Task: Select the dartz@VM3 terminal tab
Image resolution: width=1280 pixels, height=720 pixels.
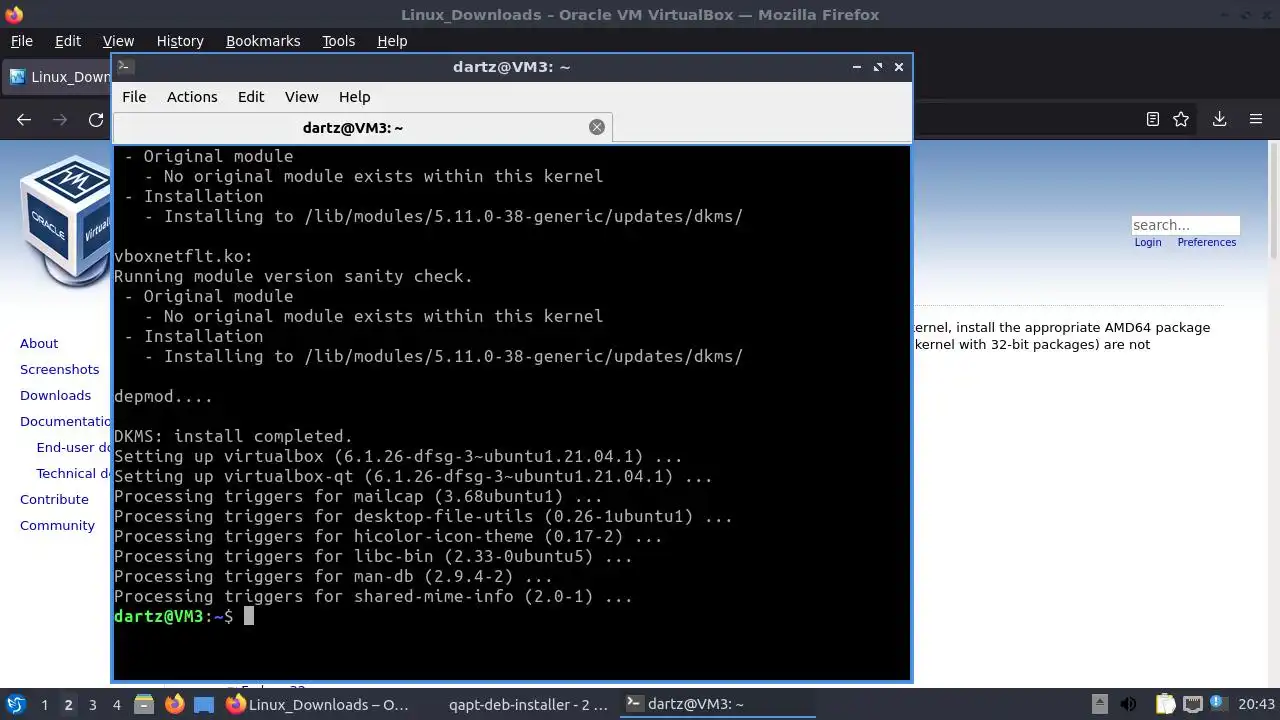Action: coord(362,127)
